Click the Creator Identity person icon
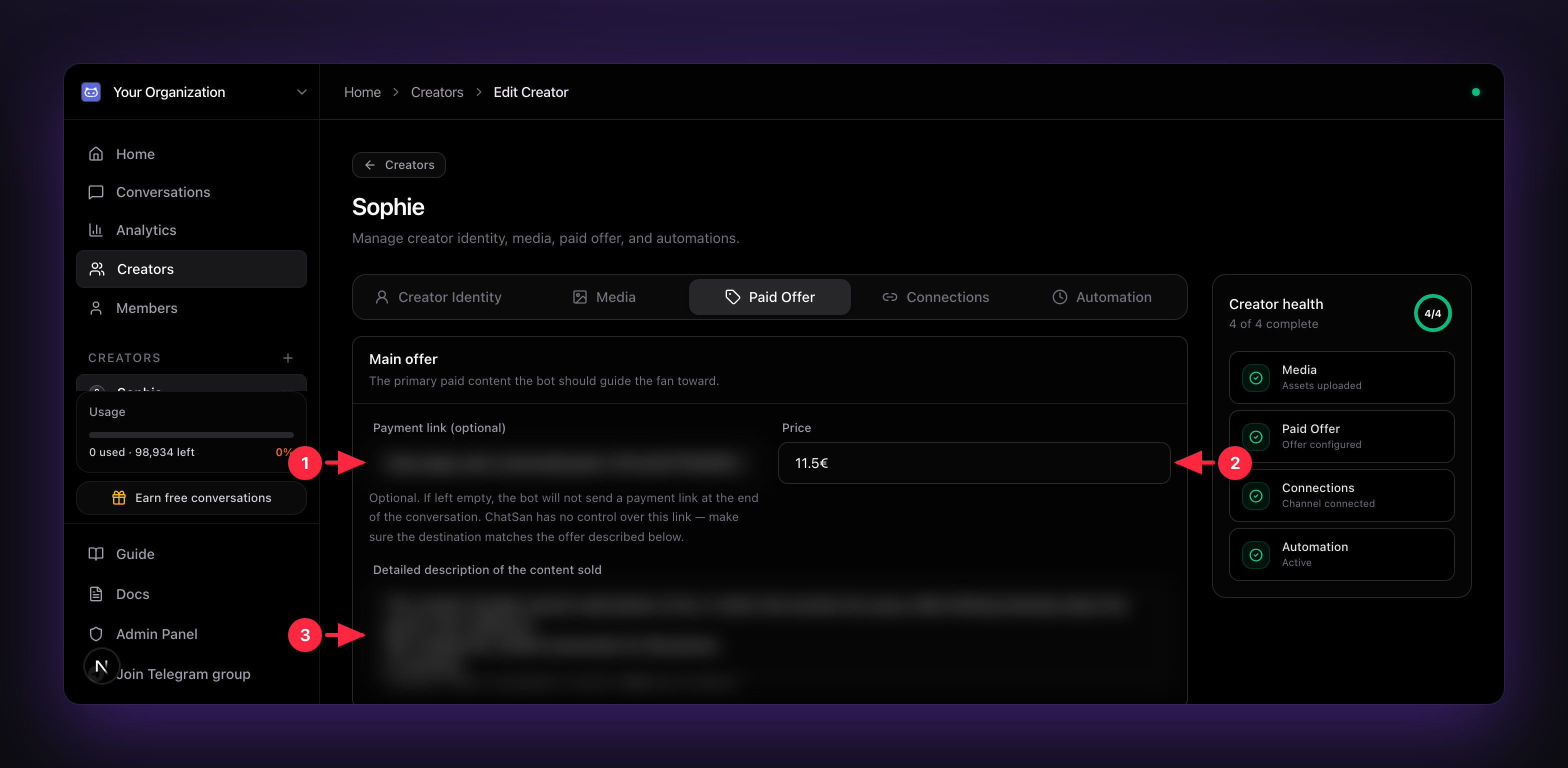Viewport: 1568px width, 768px height. coord(381,297)
